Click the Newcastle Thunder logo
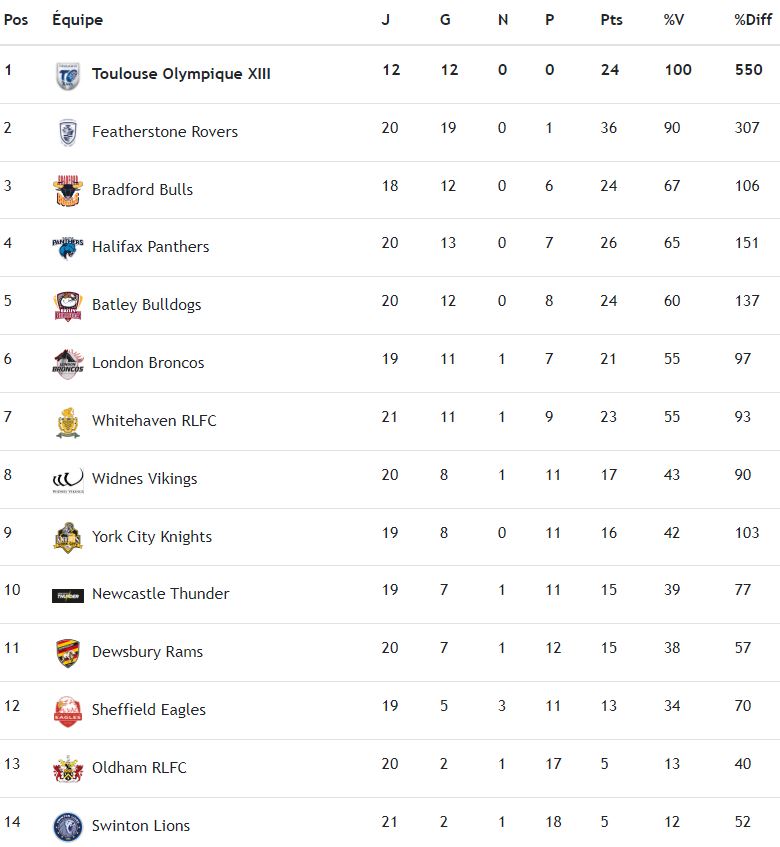The width and height of the screenshot is (780, 847). [68, 595]
